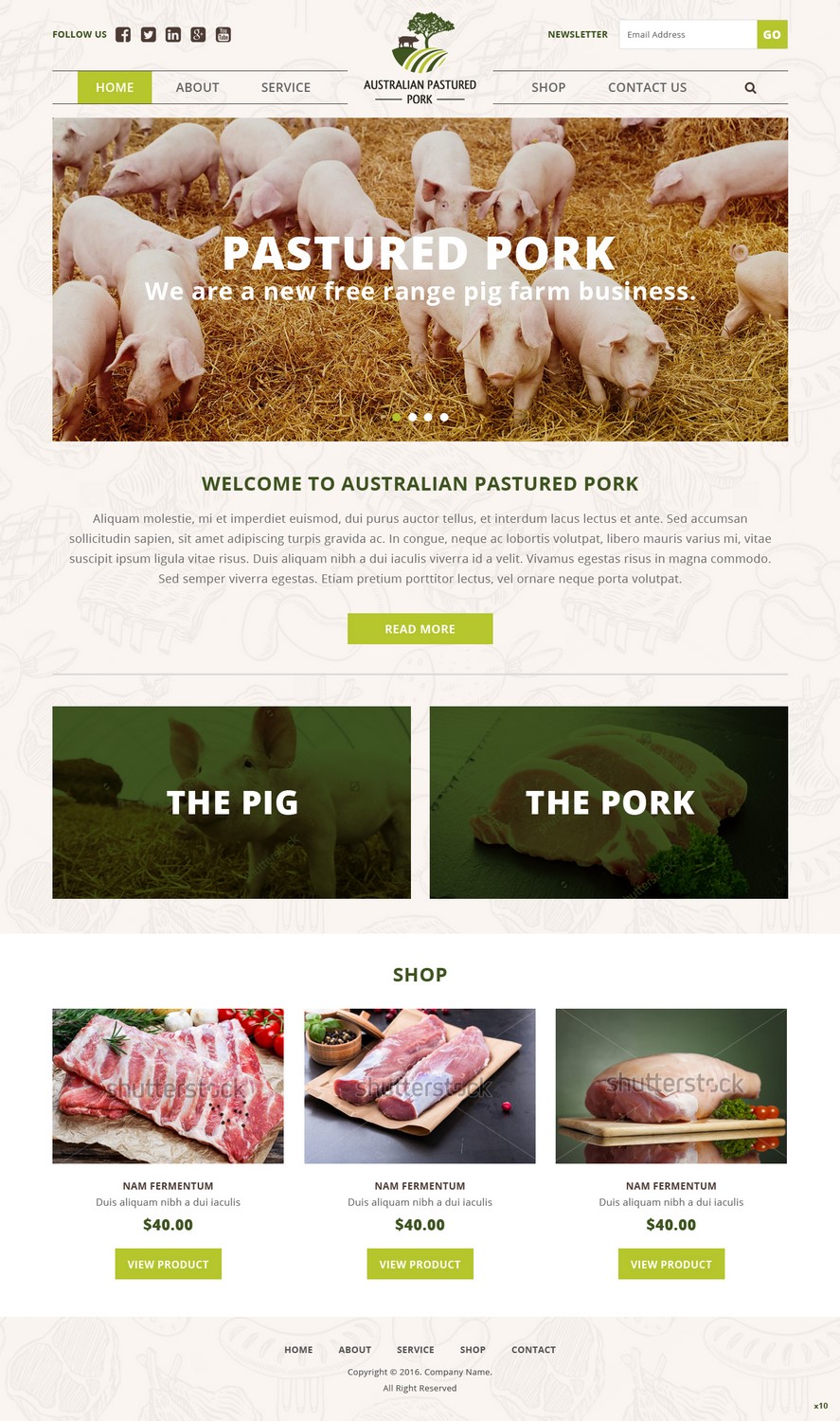Click the footer SHOP link
The height and width of the screenshot is (1421, 840).
point(473,1350)
